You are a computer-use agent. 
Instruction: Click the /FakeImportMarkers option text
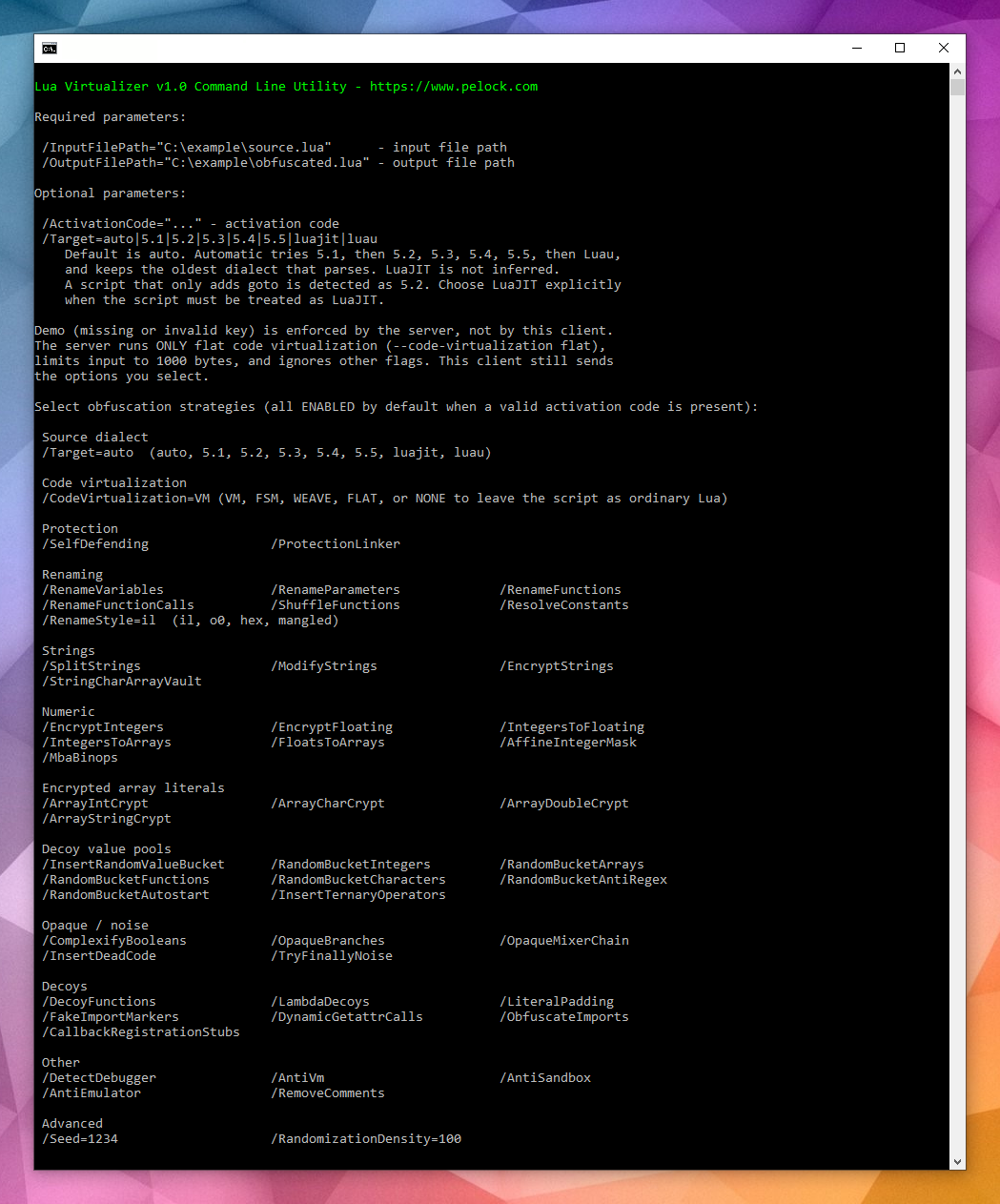pos(111,1017)
